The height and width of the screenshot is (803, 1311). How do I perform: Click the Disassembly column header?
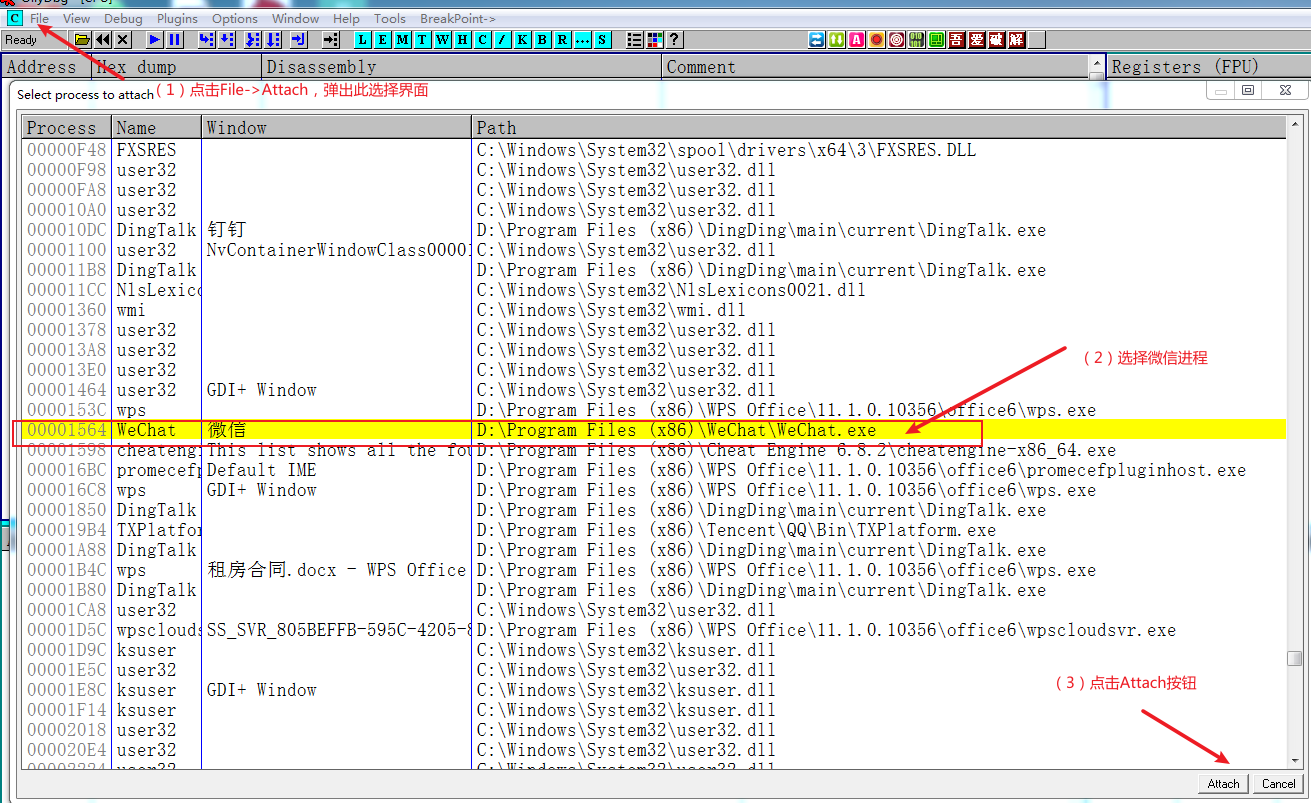462,67
